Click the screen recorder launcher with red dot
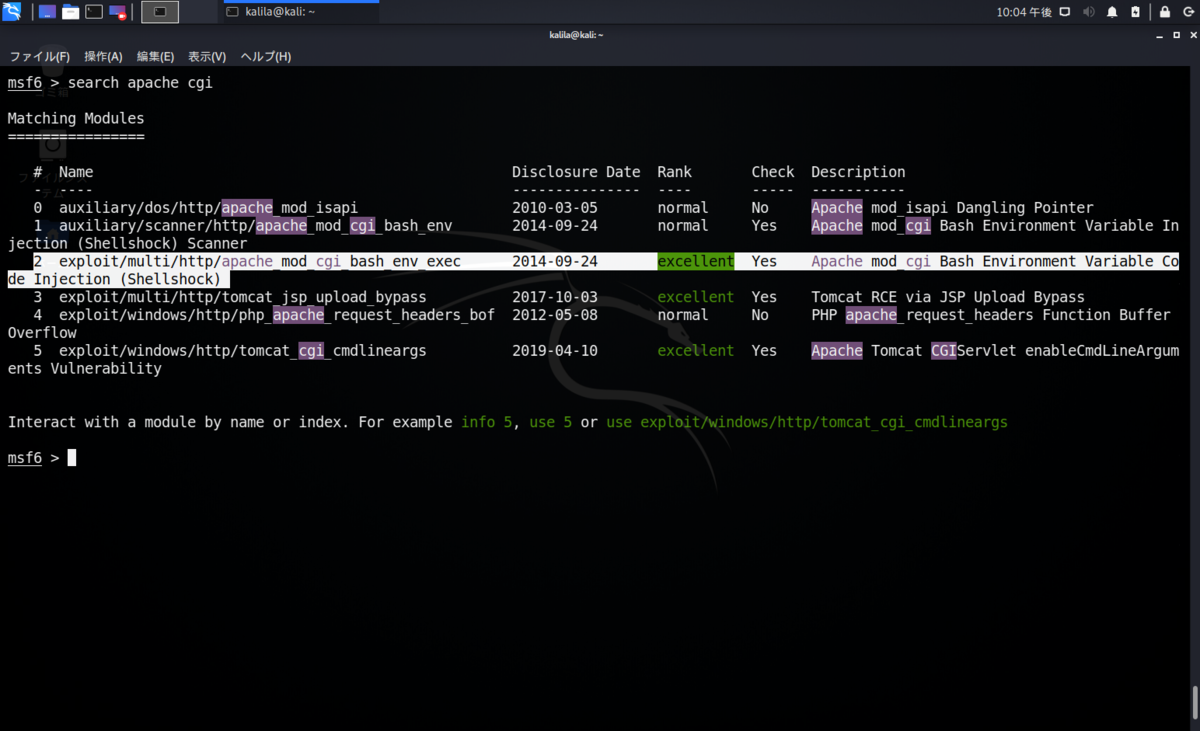Image resolution: width=1200 pixels, height=731 pixels. (117, 12)
